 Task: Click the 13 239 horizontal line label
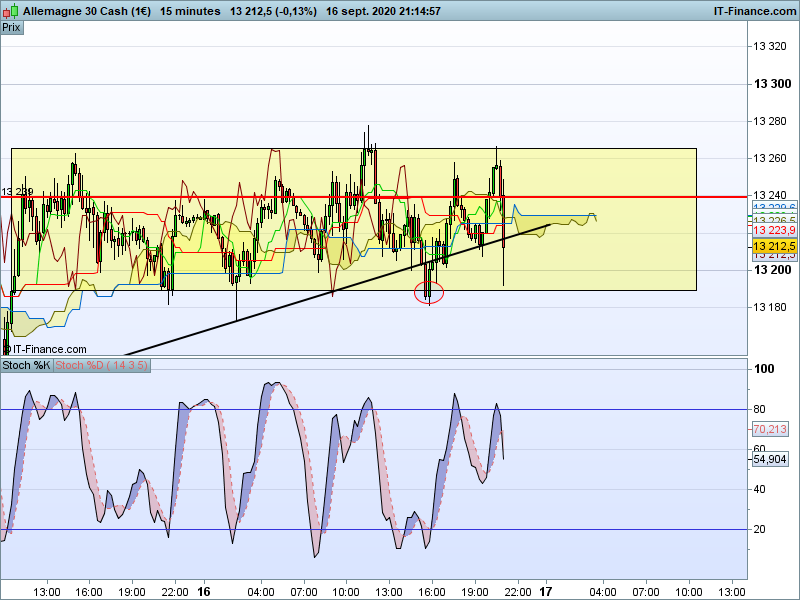pos(17,191)
